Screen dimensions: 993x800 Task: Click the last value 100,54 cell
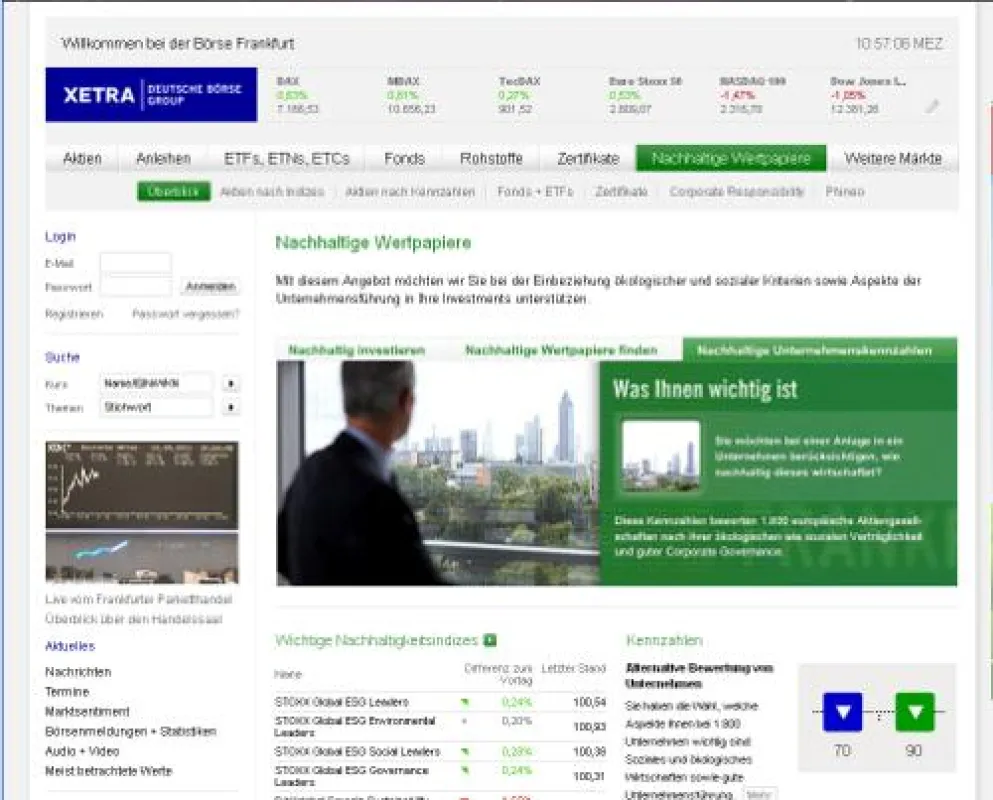589,702
